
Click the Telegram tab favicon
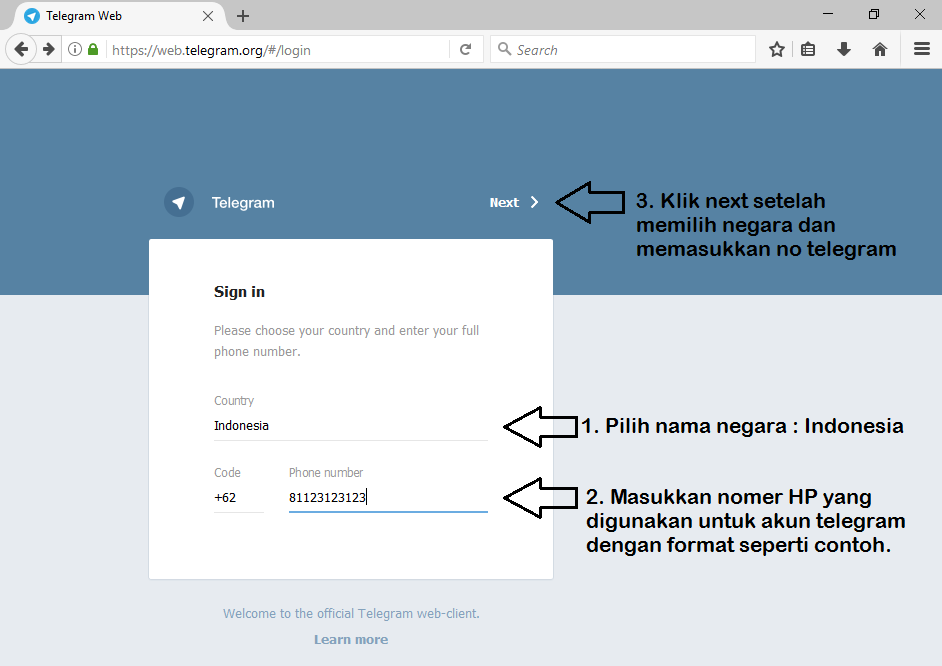coord(32,16)
